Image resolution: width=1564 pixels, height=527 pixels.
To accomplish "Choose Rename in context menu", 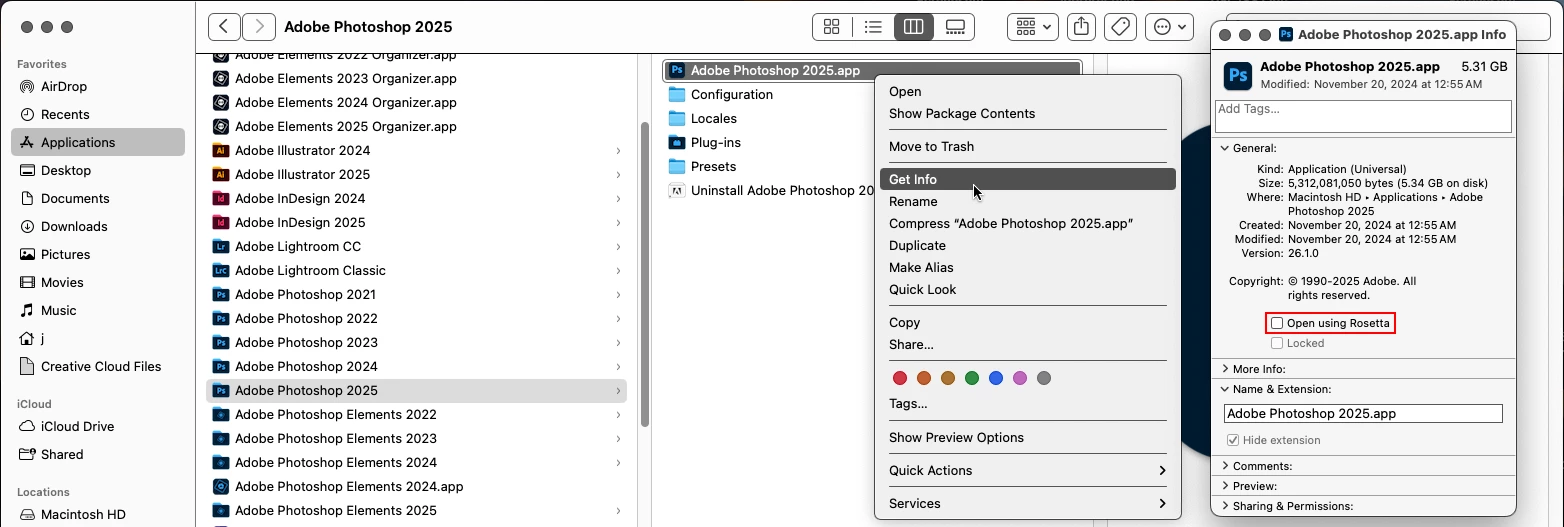I will coord(1027,201).
